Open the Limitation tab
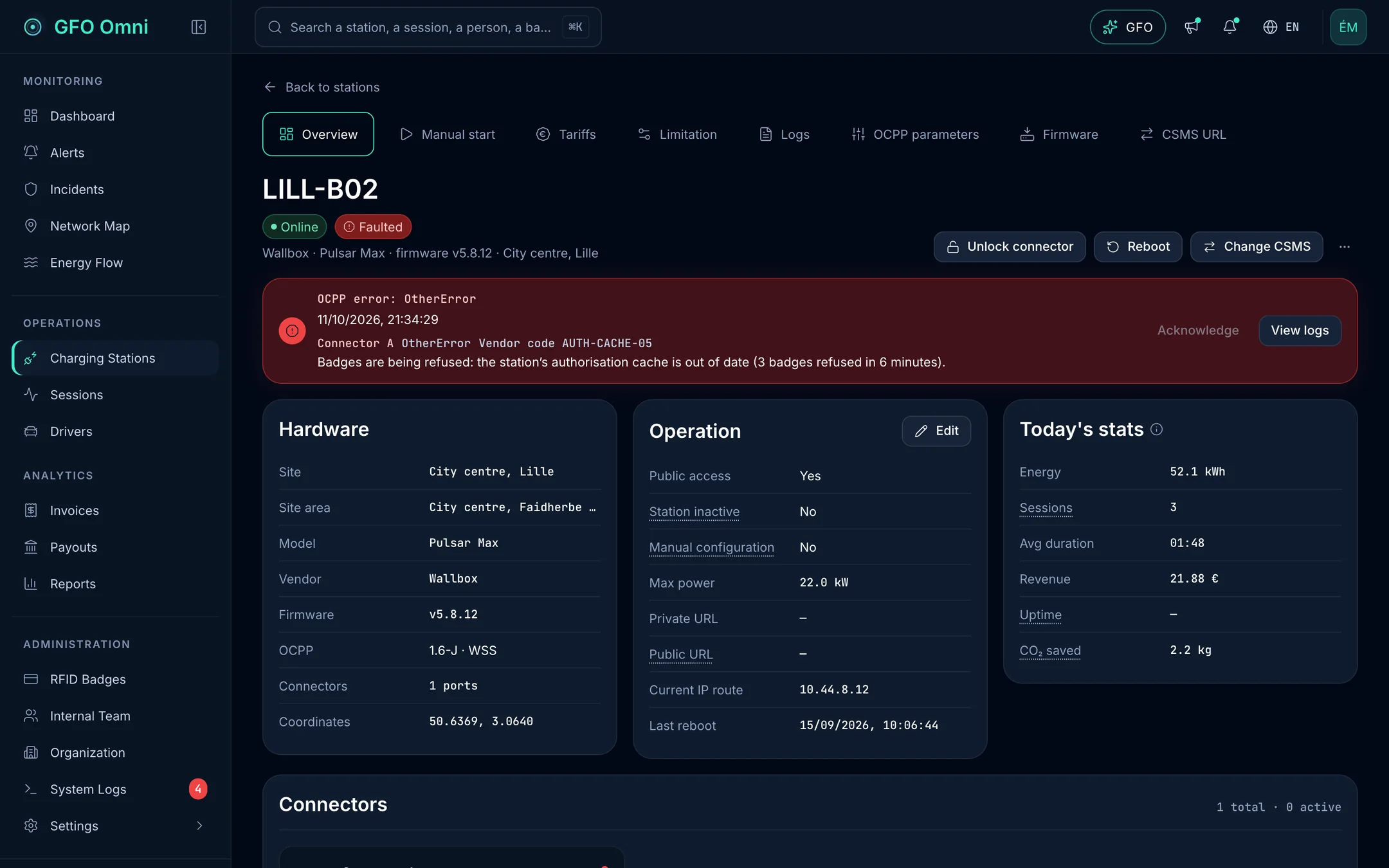This screenshot has height=868, width=1389. [x=677, y=134]
